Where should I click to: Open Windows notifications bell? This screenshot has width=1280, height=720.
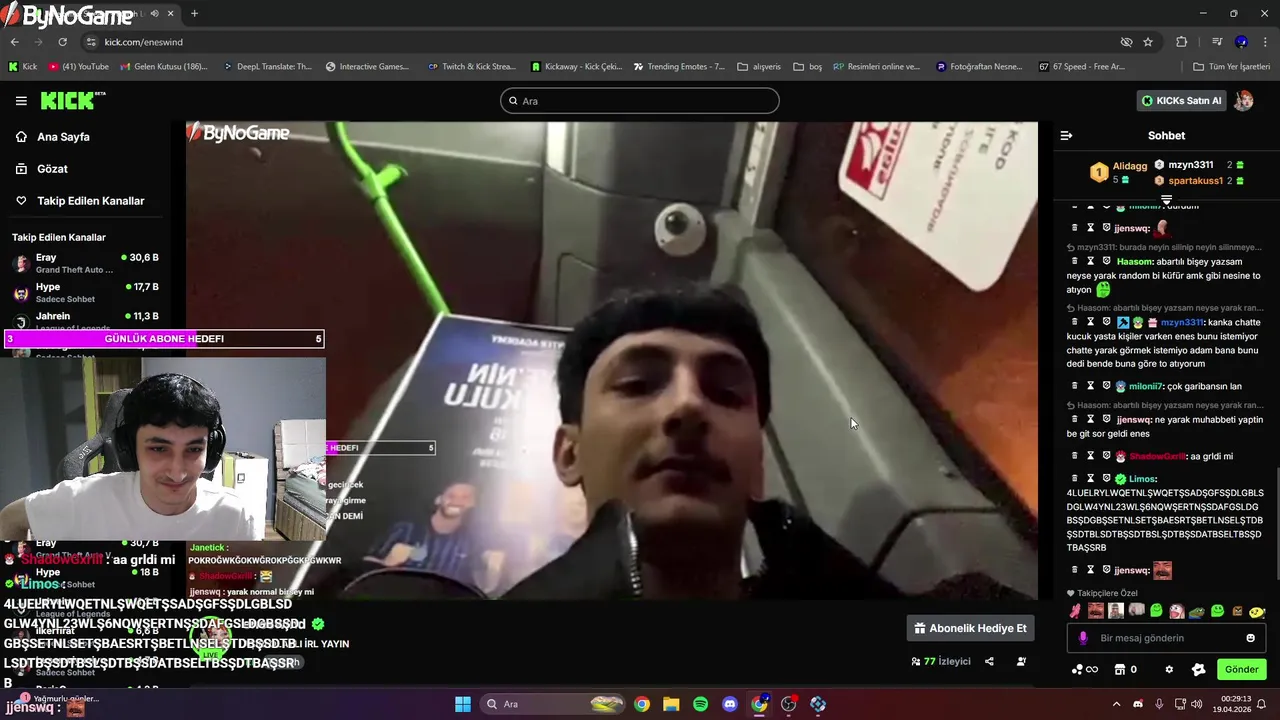(x=1262, y=704)
